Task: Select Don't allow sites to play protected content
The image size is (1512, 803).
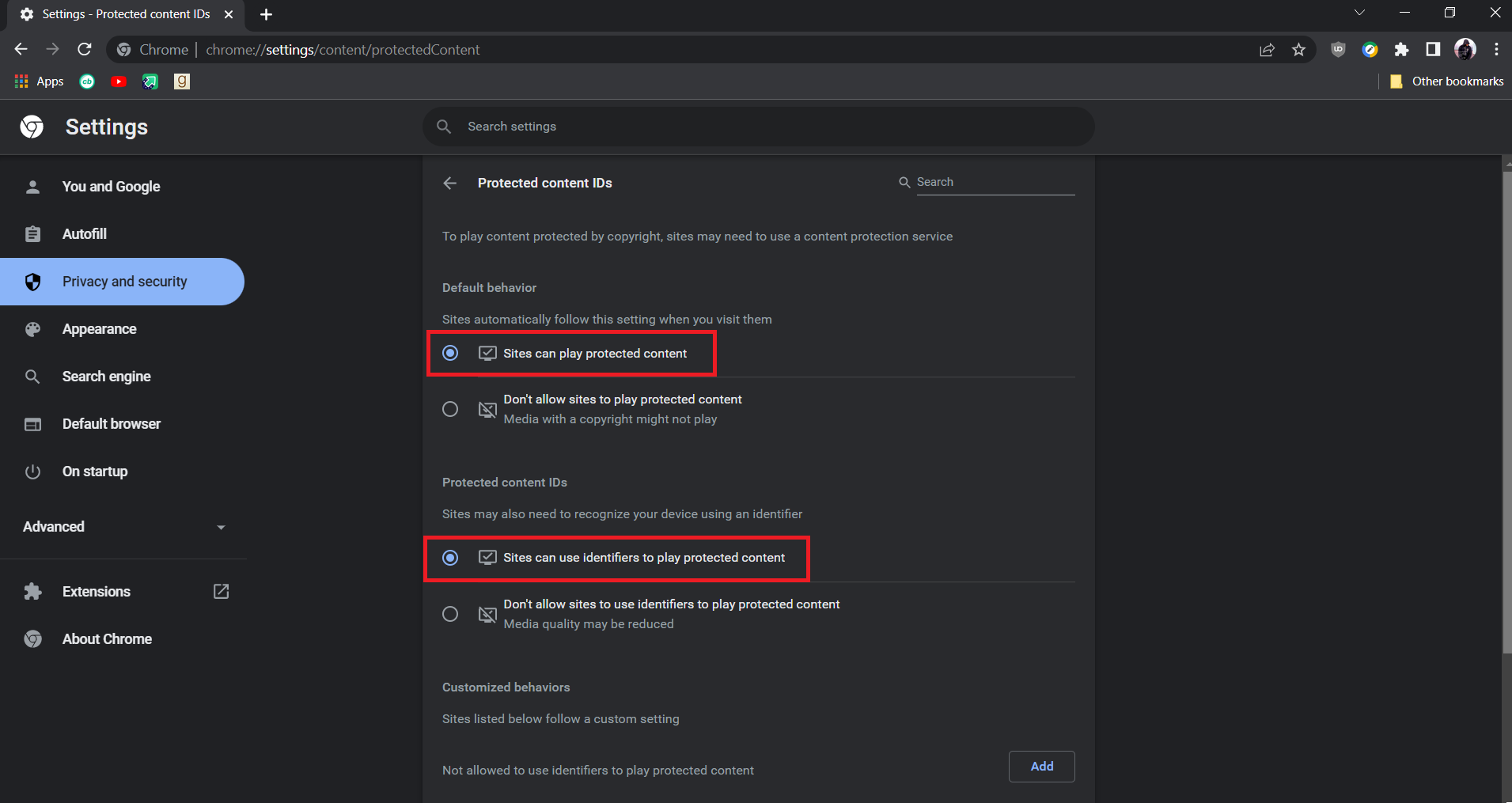Action: click(450, 409)
